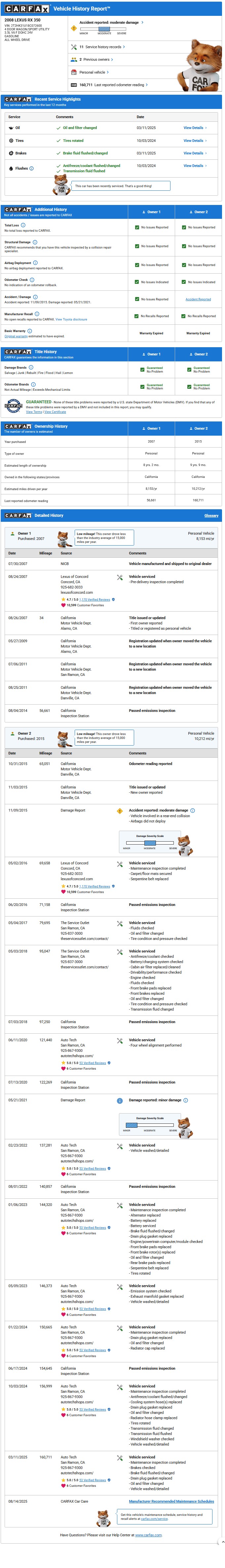The image size is (225, 1568).
Task: Open the Glossary link in Detailed History
Action: (x=211, y=516)
